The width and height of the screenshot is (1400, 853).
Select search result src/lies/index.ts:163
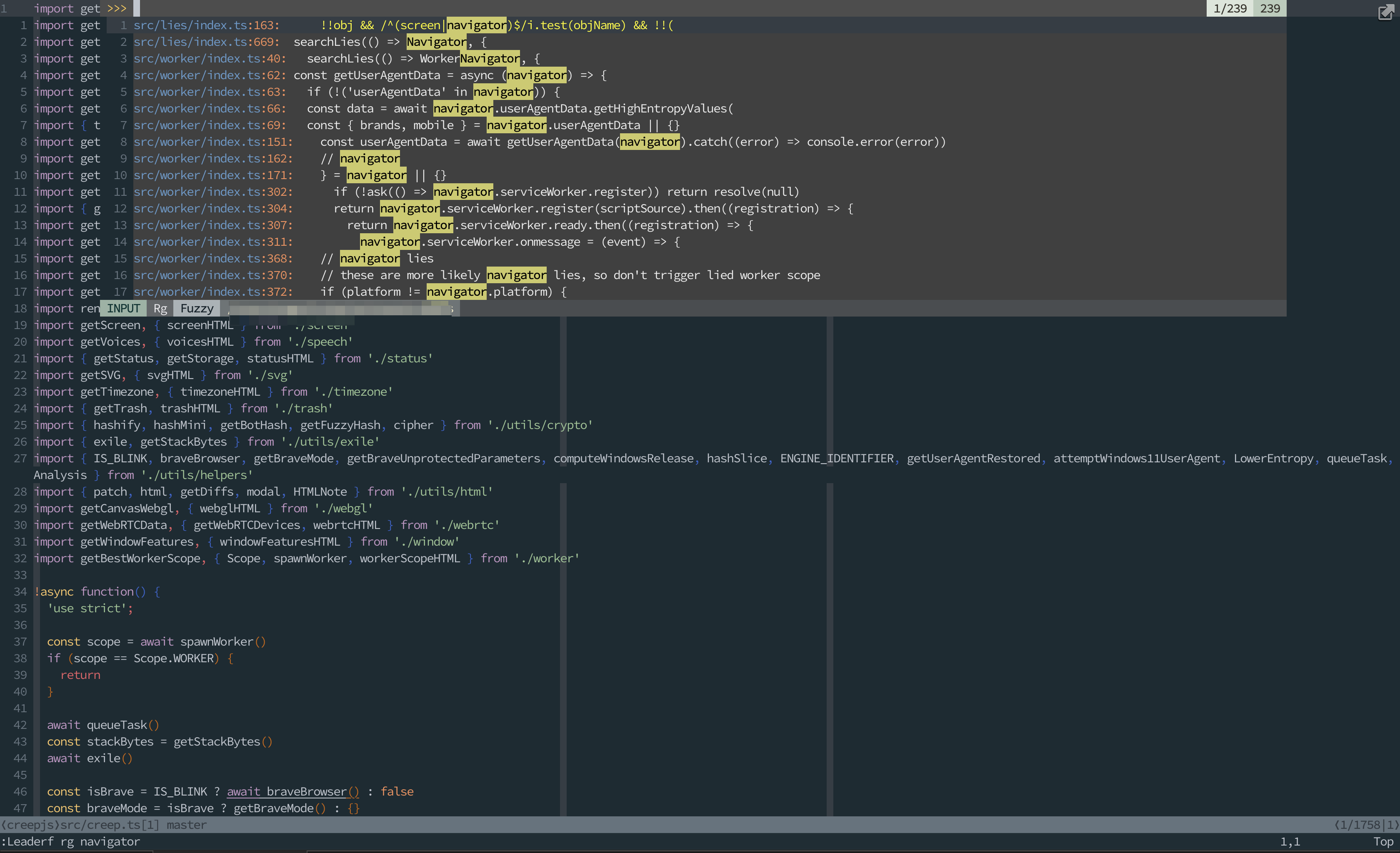click(x=206, y=25)
